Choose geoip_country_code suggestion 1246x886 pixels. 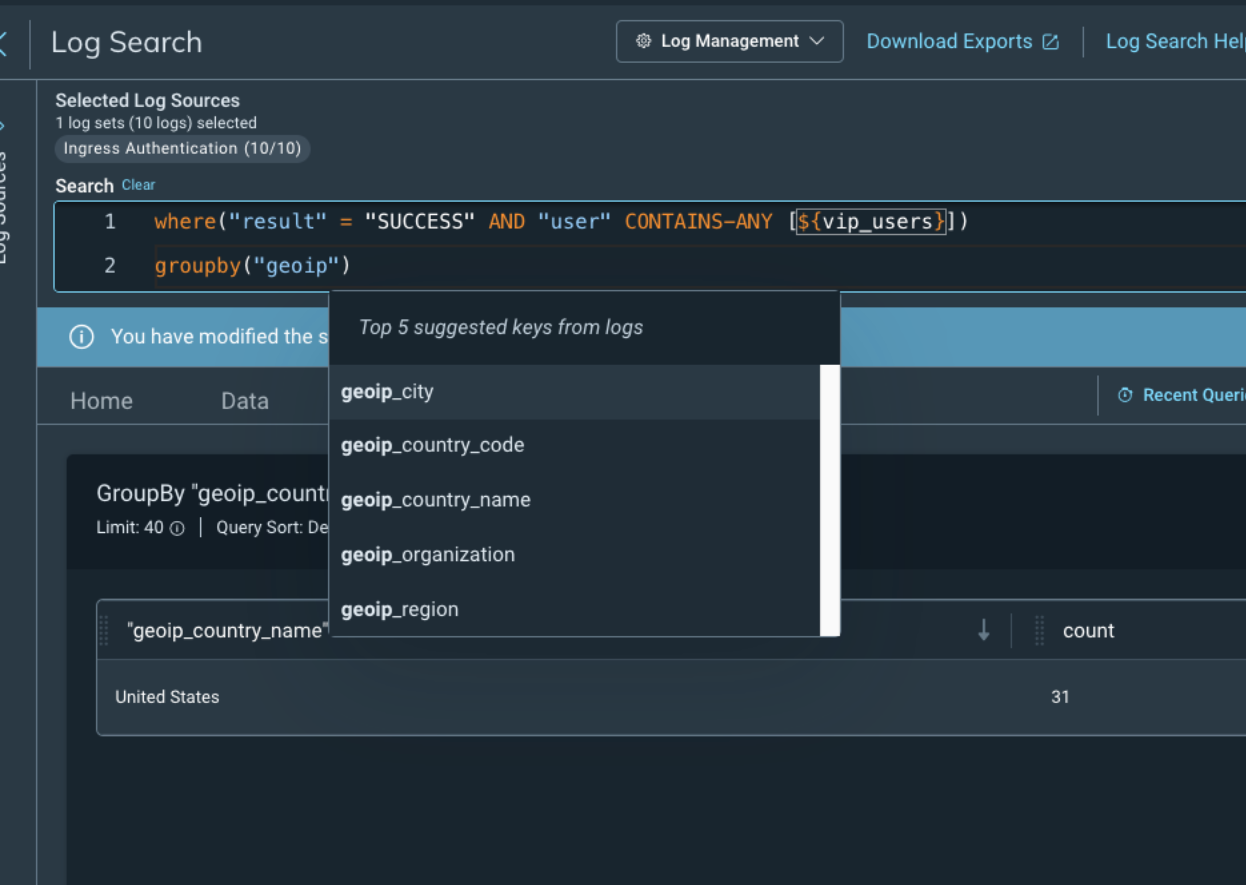432,445
